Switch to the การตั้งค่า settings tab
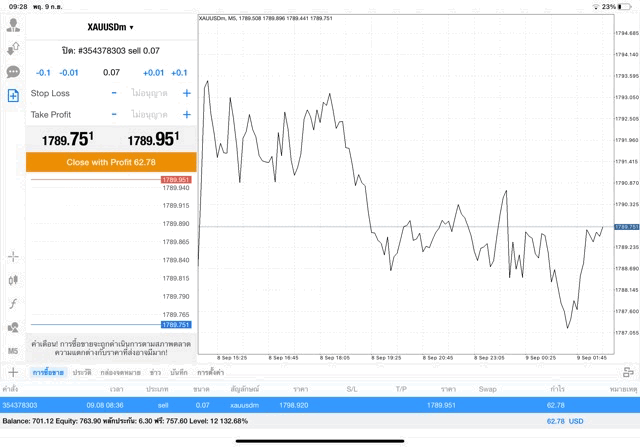This screenshot has width=640, height=447. pyautogui.click(x=210, y=372)
